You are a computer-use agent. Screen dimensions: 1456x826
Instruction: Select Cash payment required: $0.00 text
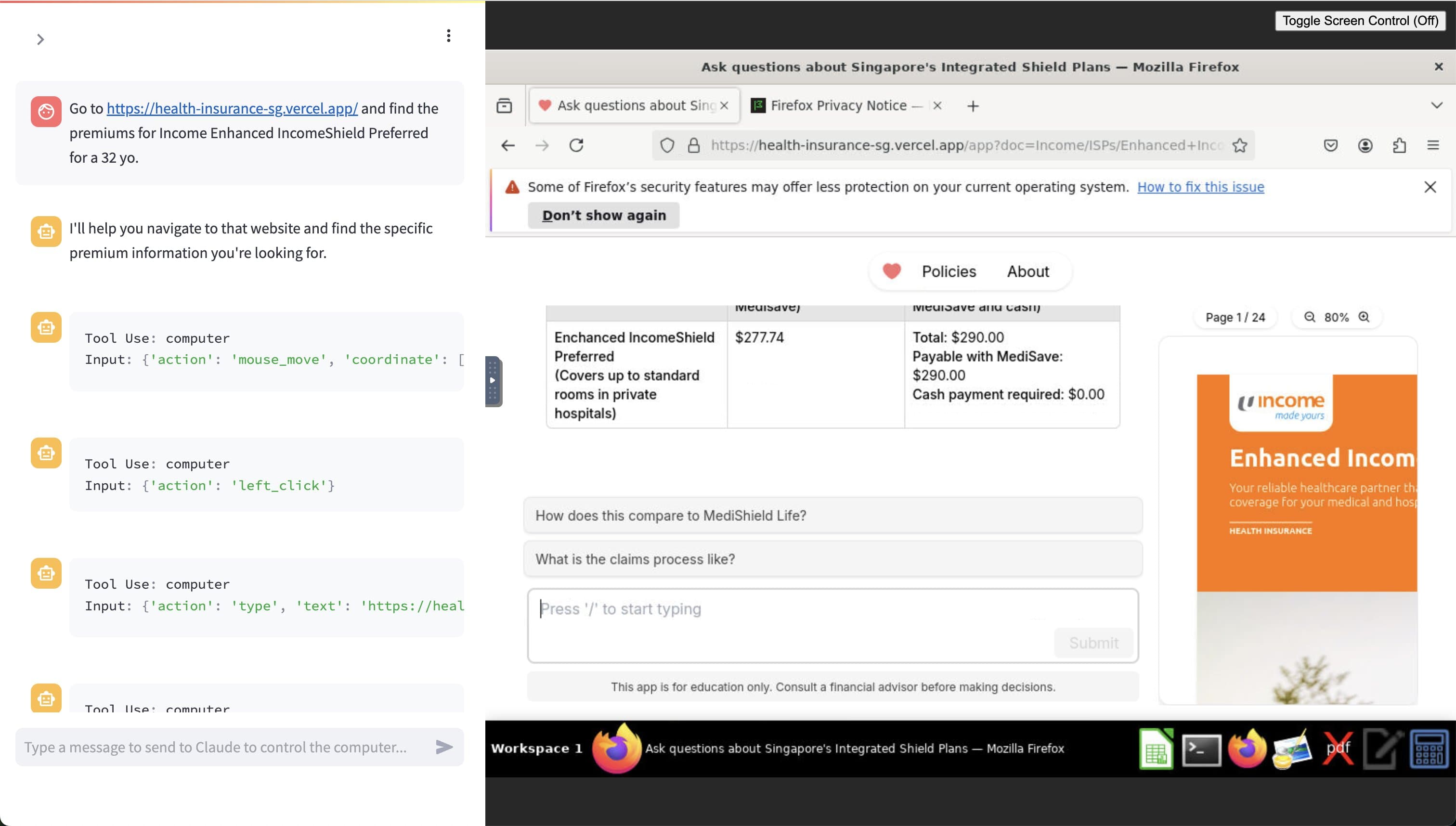point(1008,394)
